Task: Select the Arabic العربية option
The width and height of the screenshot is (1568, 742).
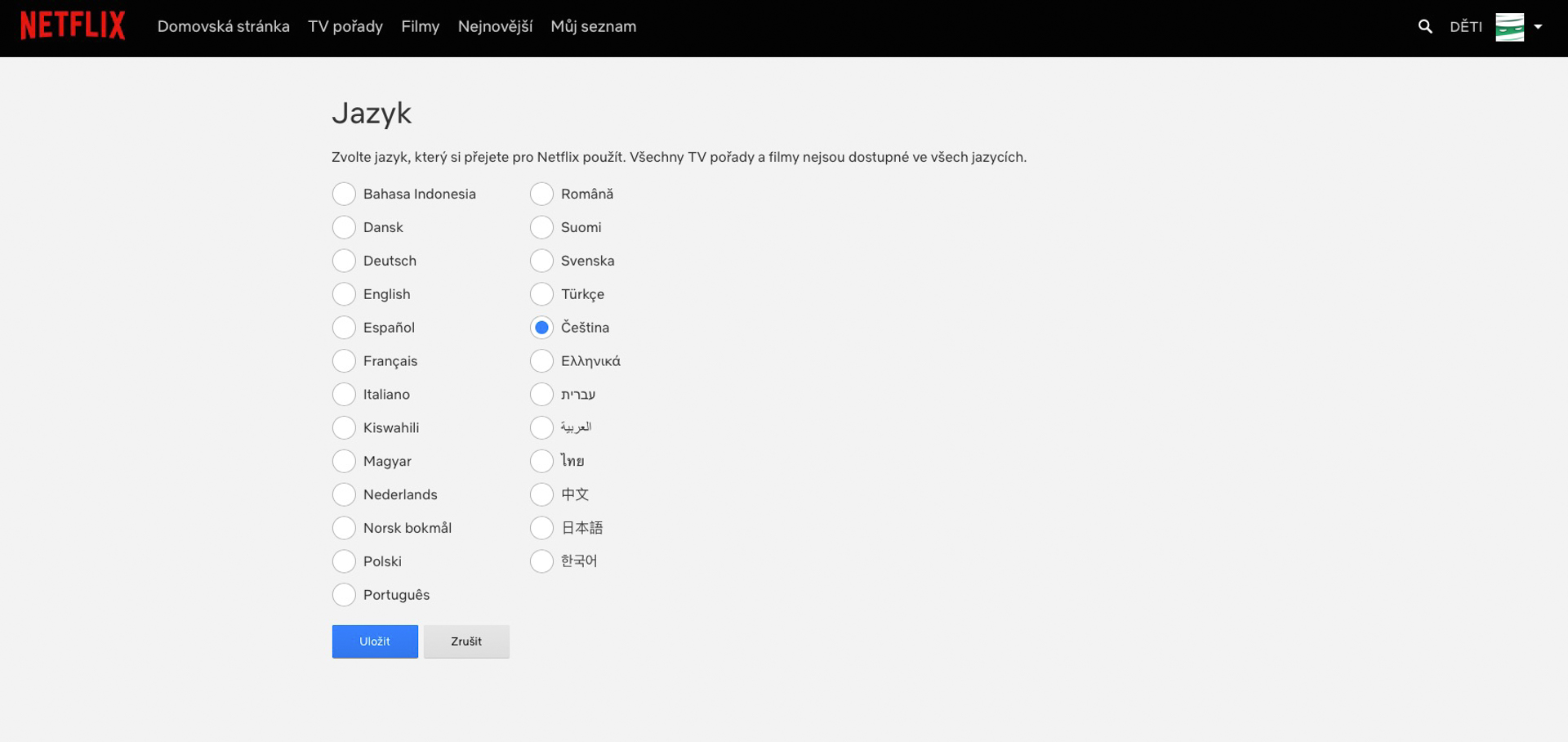Action: pyautogui.click(x=541, y=428)
